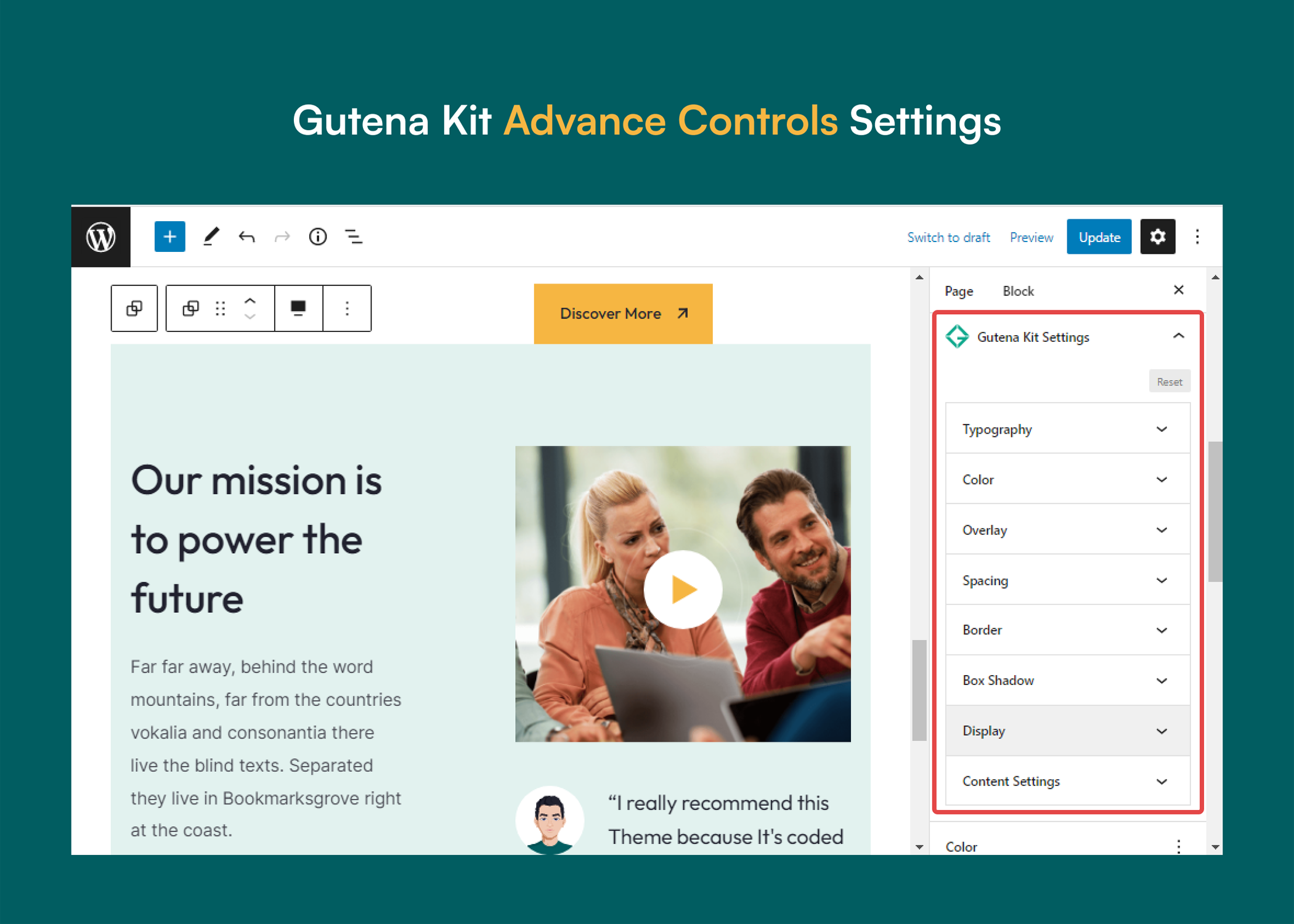Close the settings sidebar
Viewport: 1294px width, 924px height.
point(1178,290)
